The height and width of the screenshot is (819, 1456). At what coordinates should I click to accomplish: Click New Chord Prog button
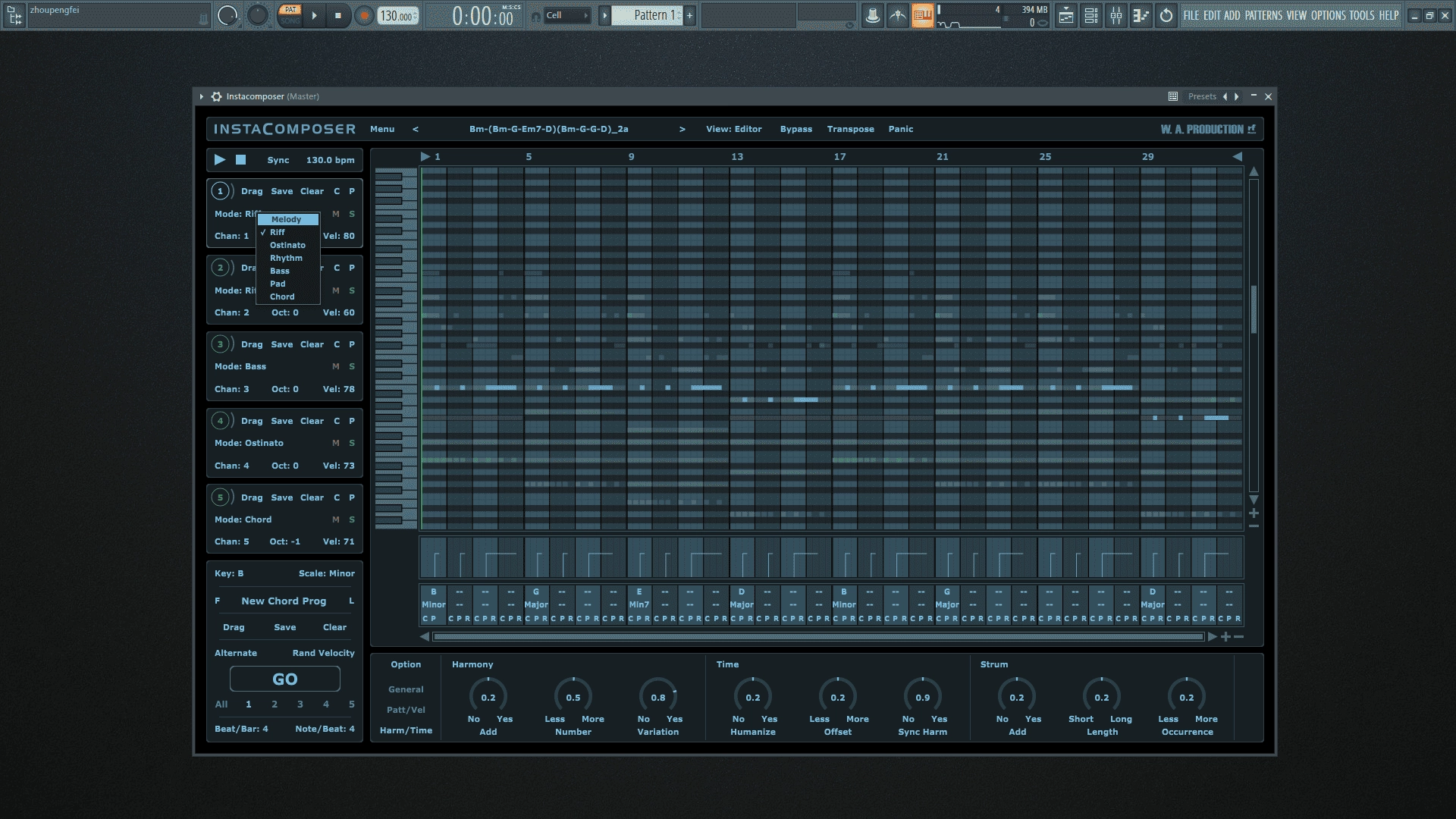point(284,601)
